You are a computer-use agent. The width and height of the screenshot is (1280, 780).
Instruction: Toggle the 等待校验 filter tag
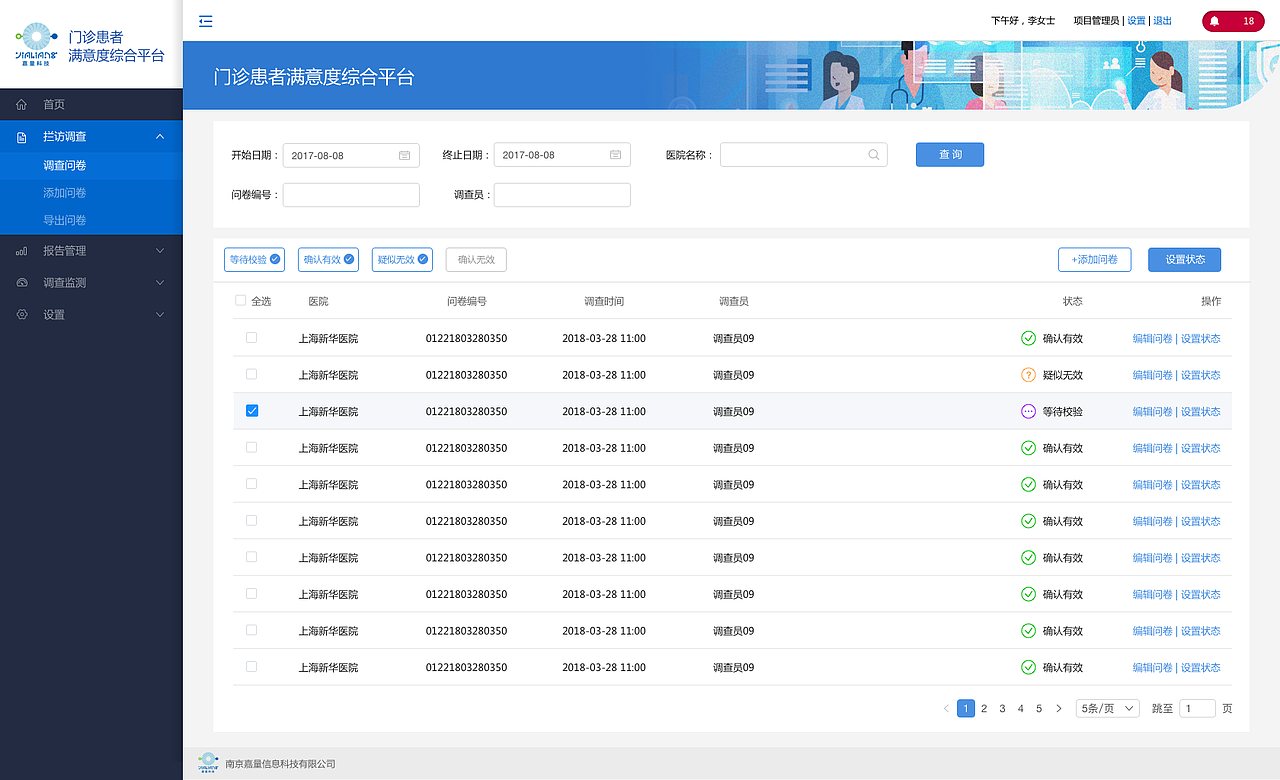point(254,260)
